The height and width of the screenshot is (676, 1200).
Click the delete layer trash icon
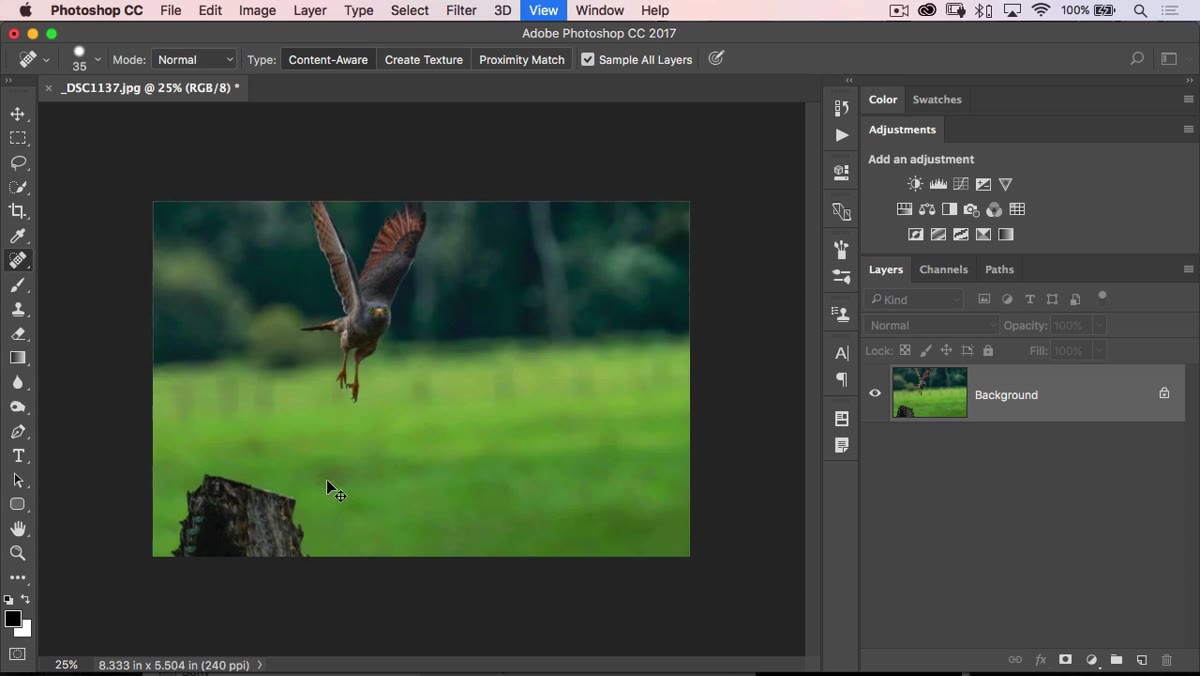[x=1166, y=660]
